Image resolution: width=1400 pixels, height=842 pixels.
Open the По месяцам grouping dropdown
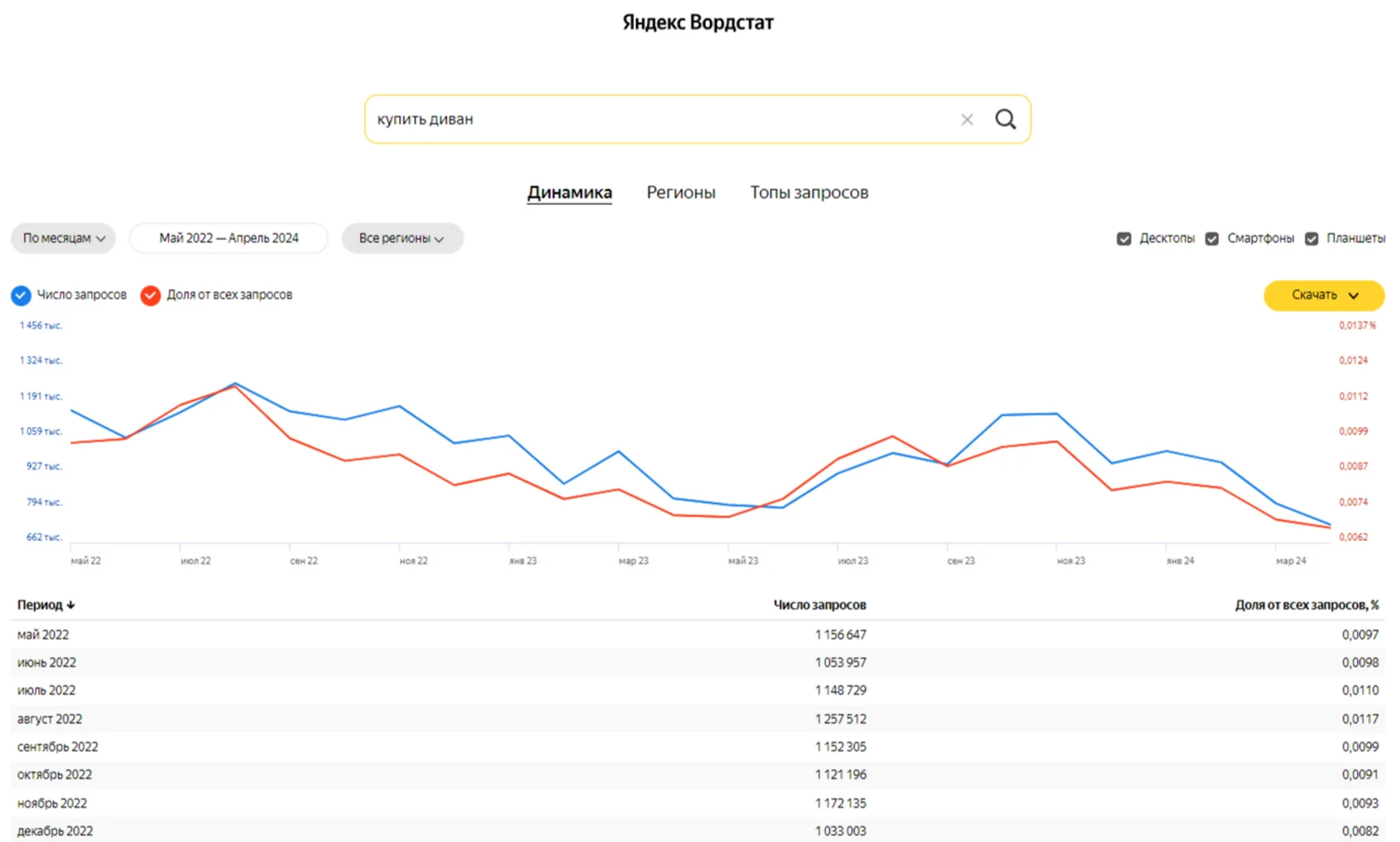click(x=63, y=238)
